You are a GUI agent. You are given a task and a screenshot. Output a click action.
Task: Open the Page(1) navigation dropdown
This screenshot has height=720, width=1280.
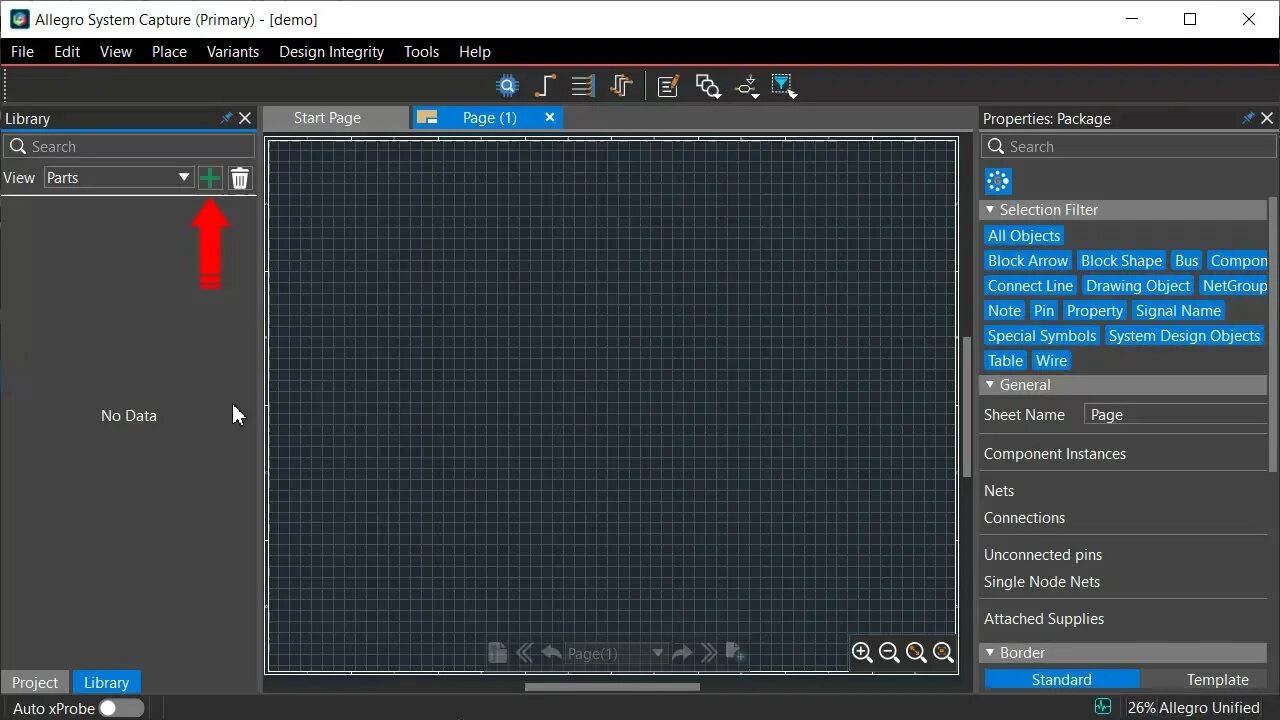point(615,653)
